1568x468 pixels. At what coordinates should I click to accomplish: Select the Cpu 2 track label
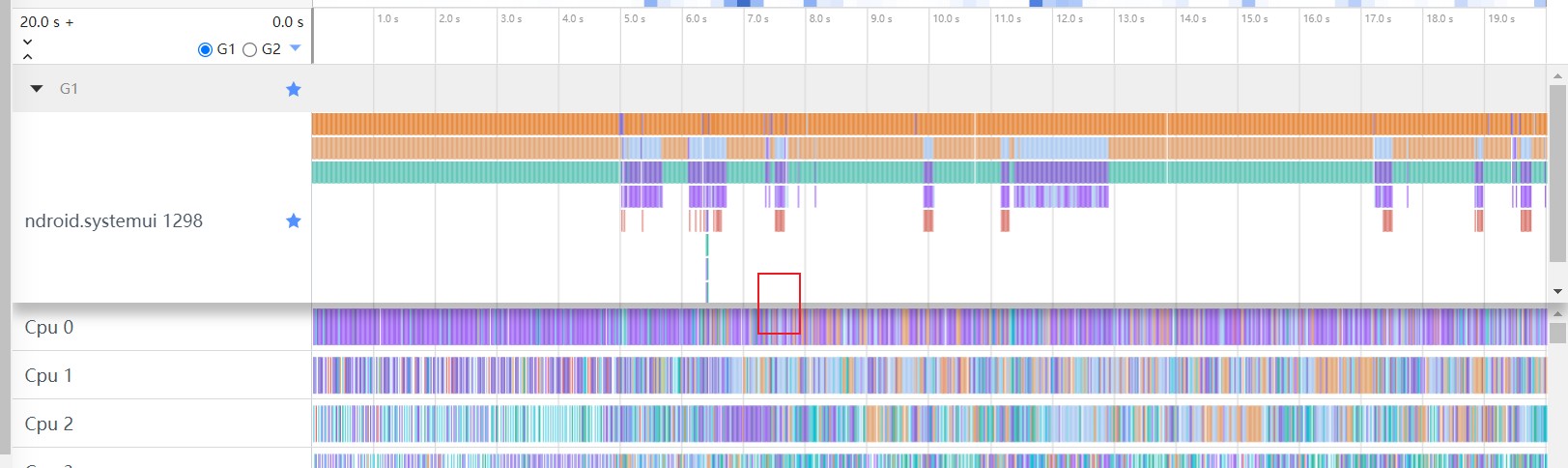pos(49,424)
